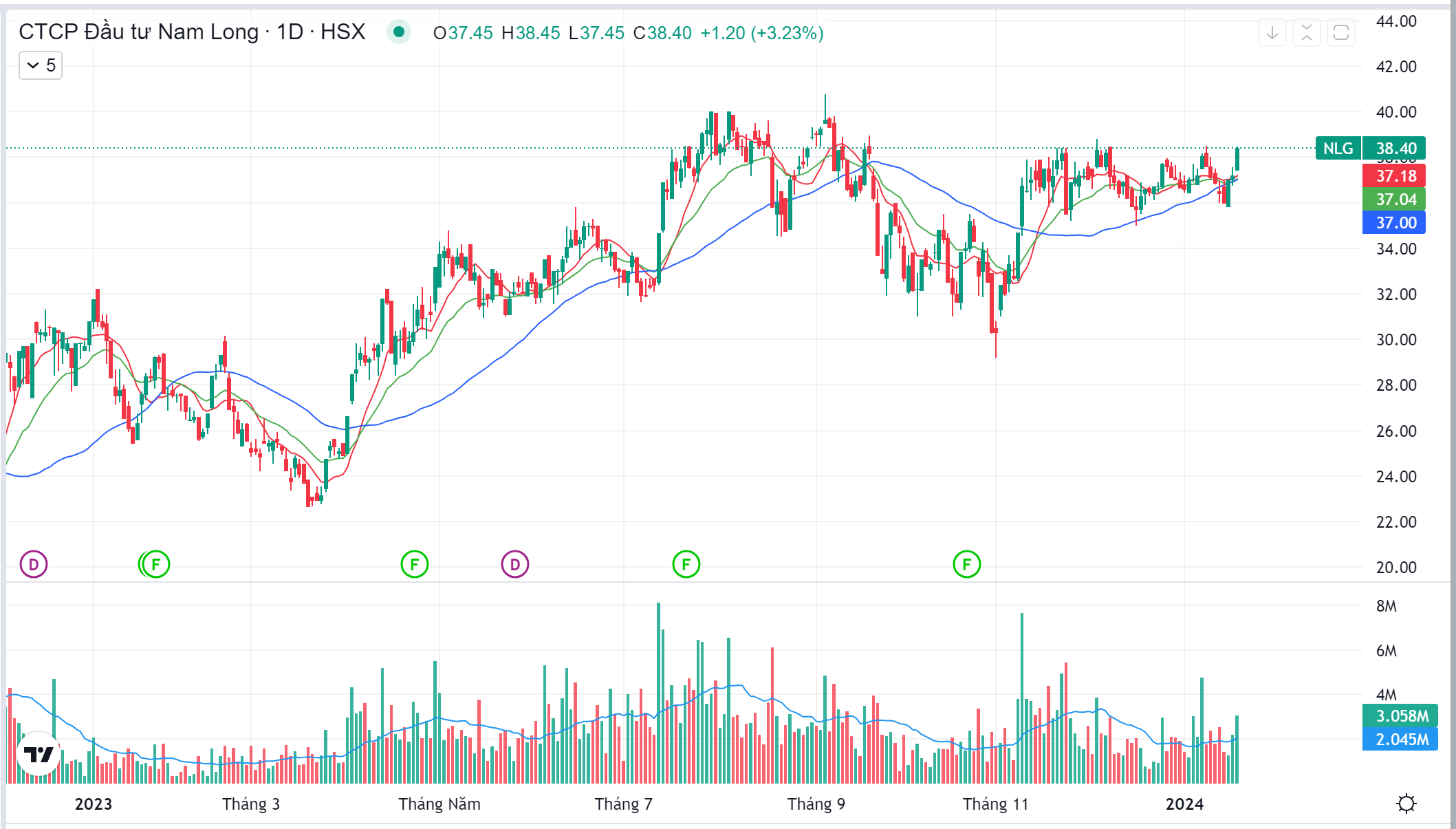This screenshot has width=1456, height=829.
Task: Click the CTCP Đầu tư Nam Long title
Action: (x=192, y=32)
